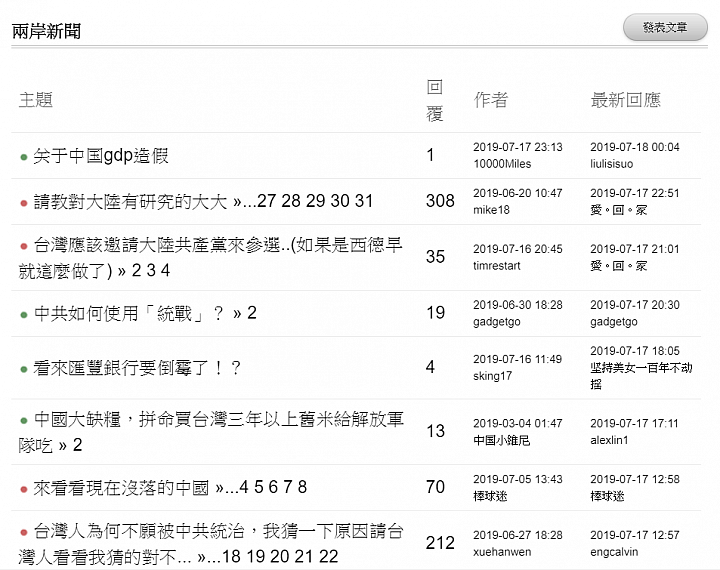Go to page 2 of 台灣應該邀請大陸共產黨來參選 thread
Viewport: 720px width, 570px height.
coord(136,271)
